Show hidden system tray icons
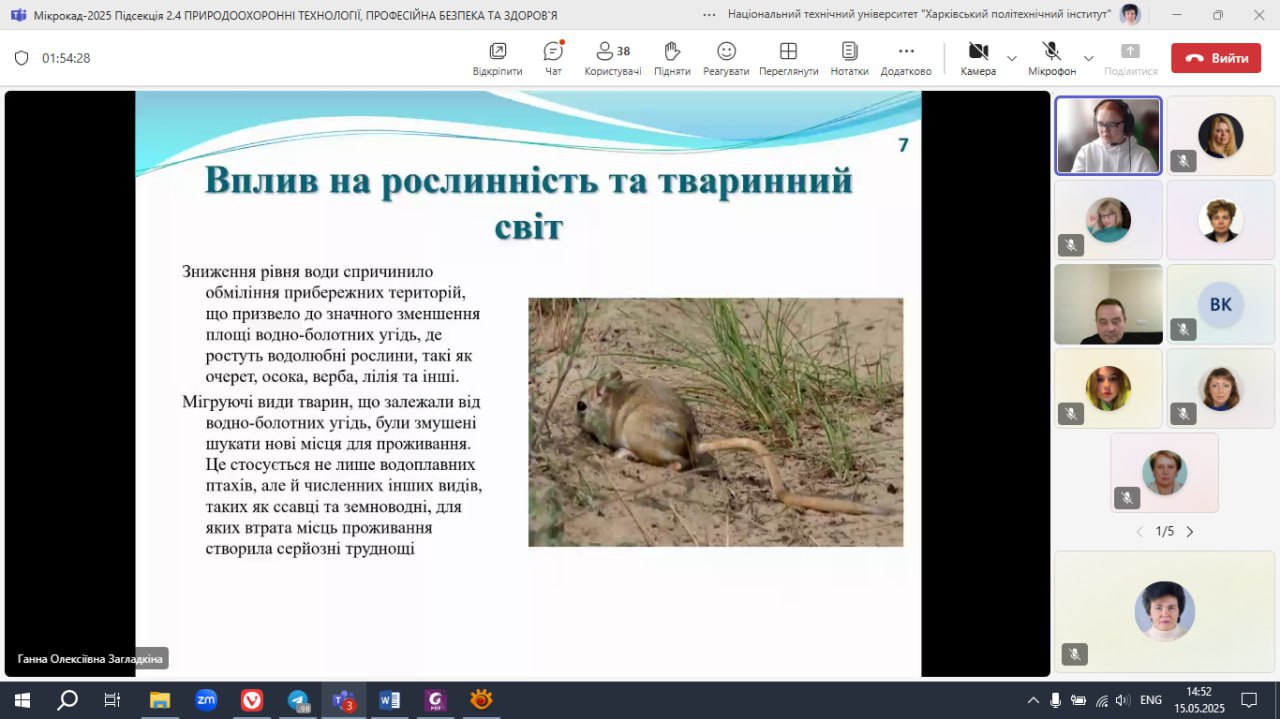This screenshot has width=1280, height=719. pos(1033,700)
